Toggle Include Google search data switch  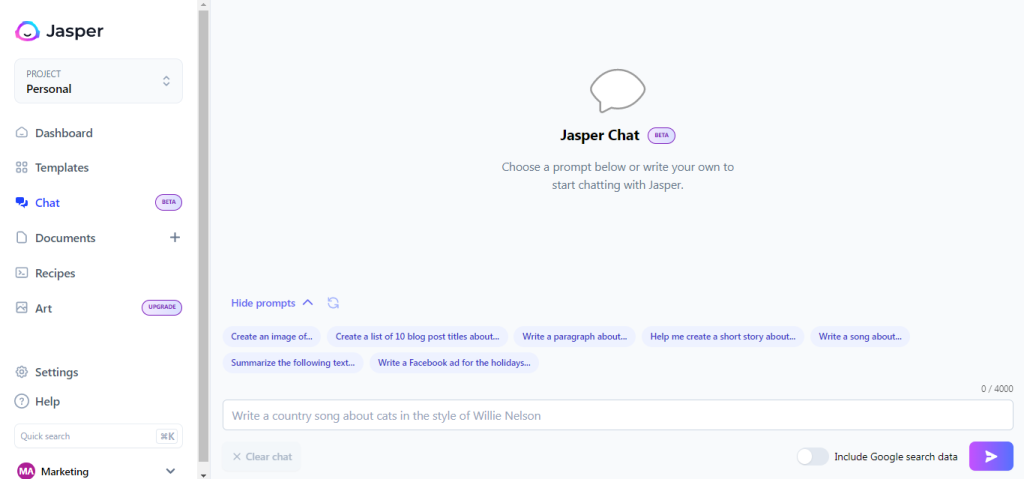tap(812, 456)
